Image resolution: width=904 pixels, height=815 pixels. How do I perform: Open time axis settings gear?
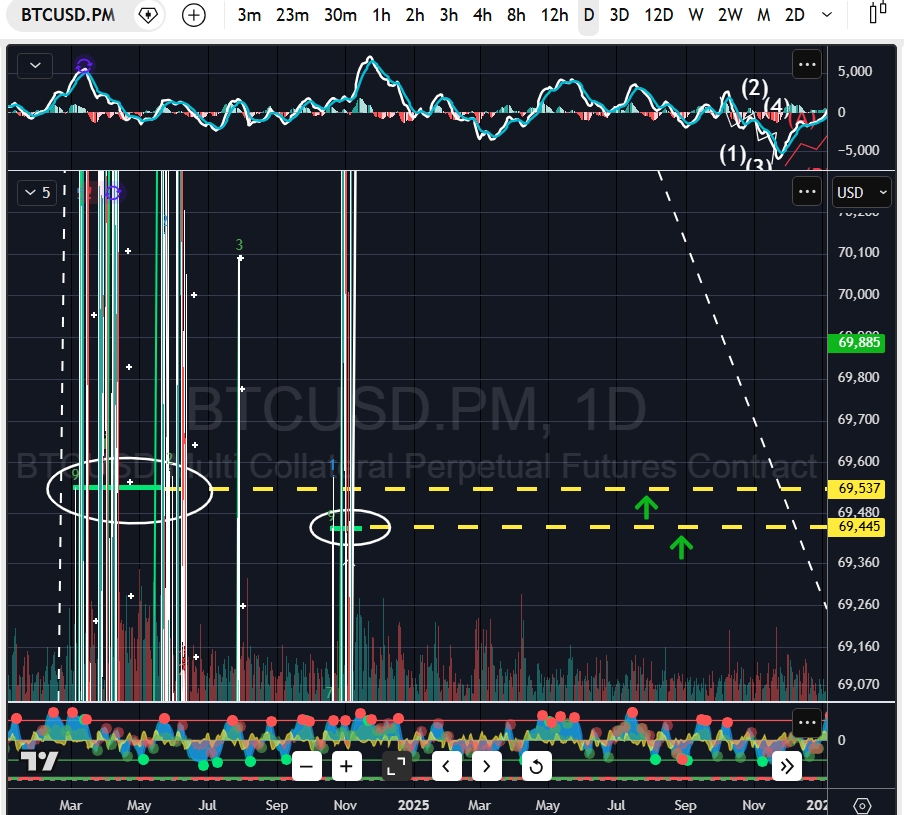pos(862,805)
